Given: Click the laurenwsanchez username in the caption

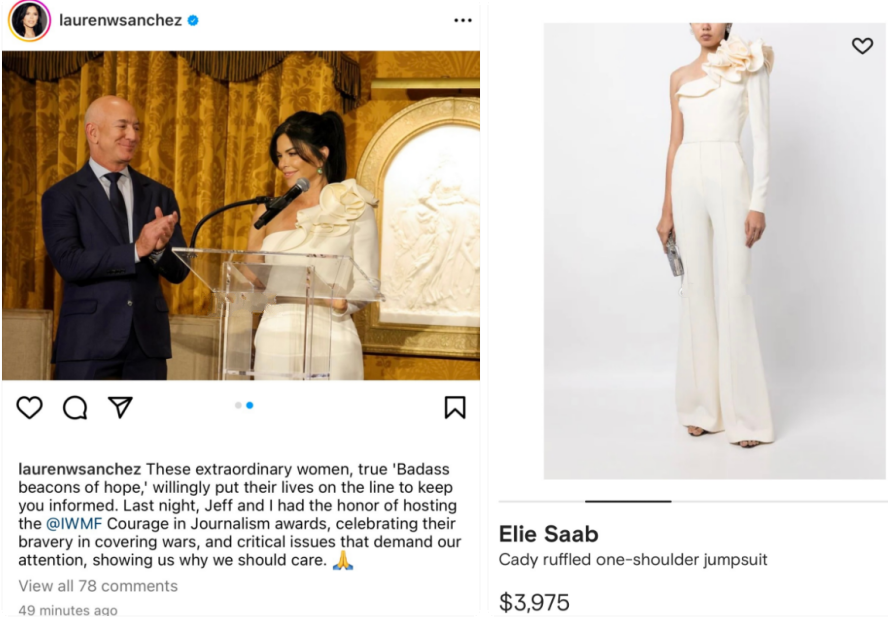Looking at the screenshot, I should coord(80,469).
